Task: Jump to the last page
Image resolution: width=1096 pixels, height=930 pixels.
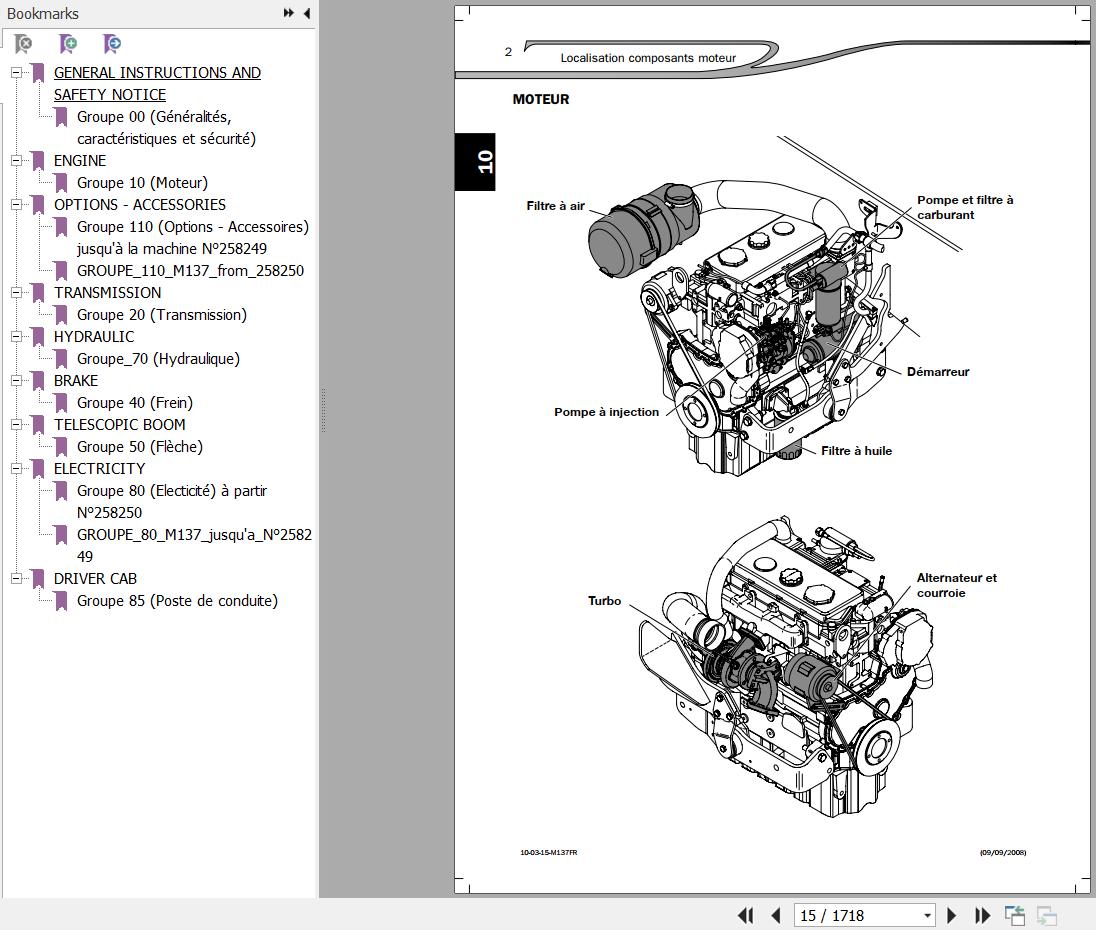Action: click(x=982, y=915)
